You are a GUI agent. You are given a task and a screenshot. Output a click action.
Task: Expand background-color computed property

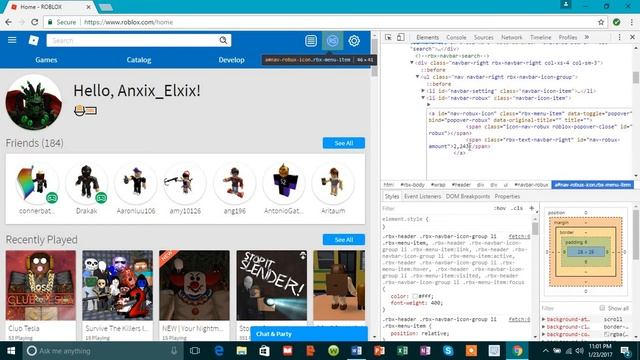click(x=543, y=334)
